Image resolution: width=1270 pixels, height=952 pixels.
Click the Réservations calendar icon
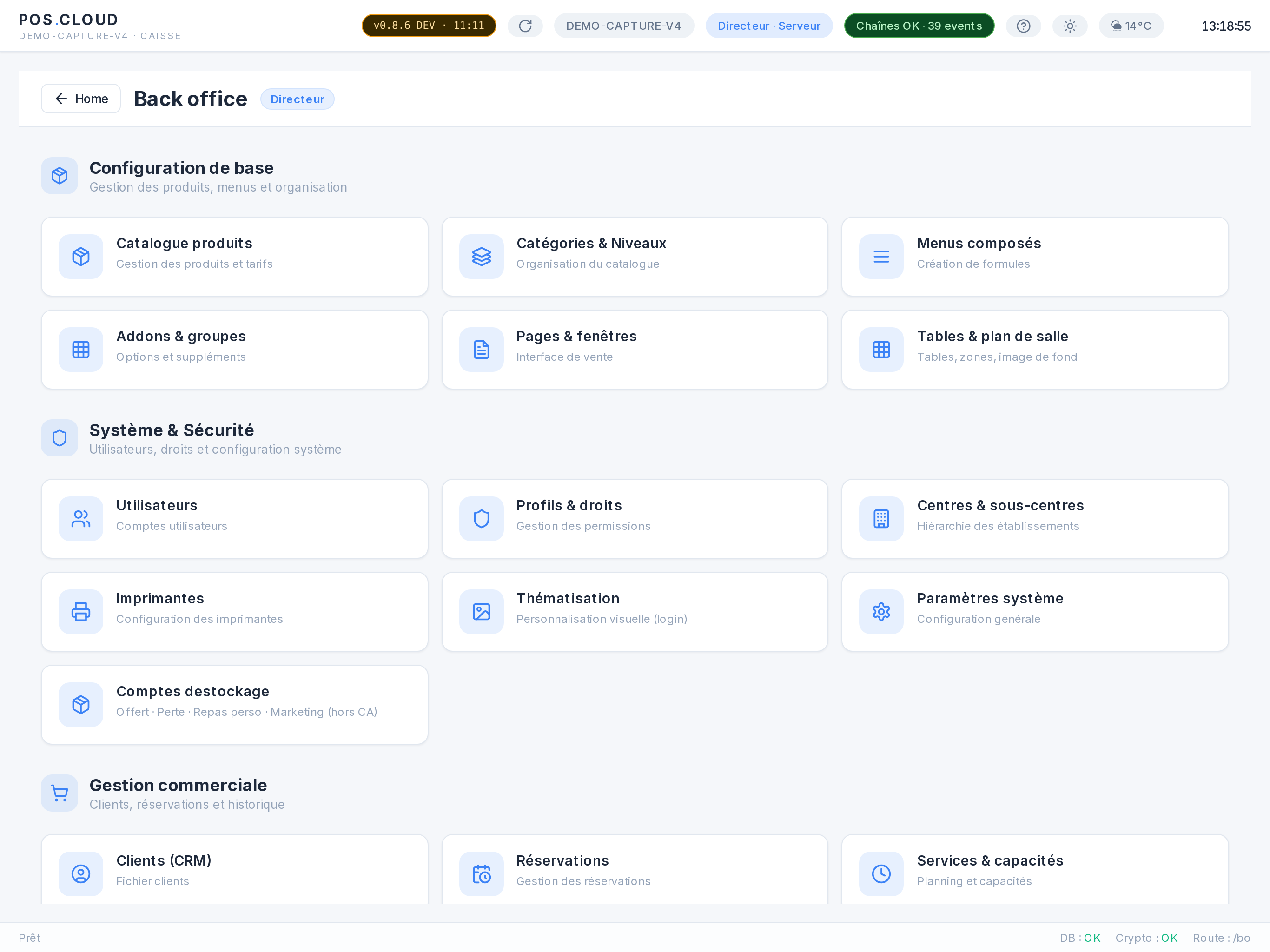point(481,874)
